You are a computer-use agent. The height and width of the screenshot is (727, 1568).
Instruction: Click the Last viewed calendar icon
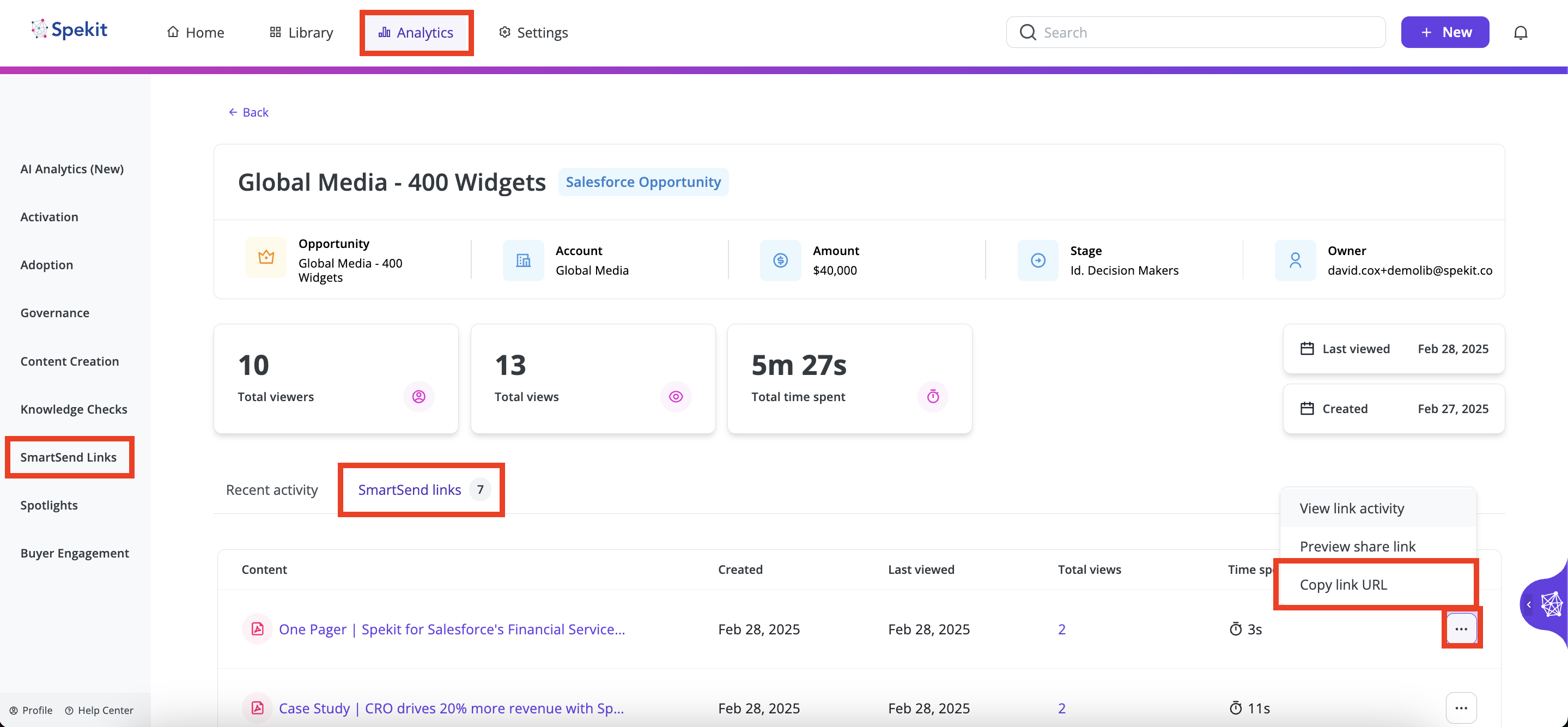[x=1307, y=349]
